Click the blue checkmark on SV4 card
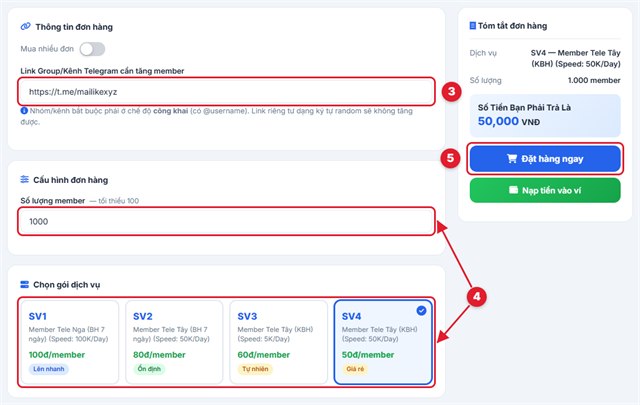This screenshot has width=640, height=405. 421,311
